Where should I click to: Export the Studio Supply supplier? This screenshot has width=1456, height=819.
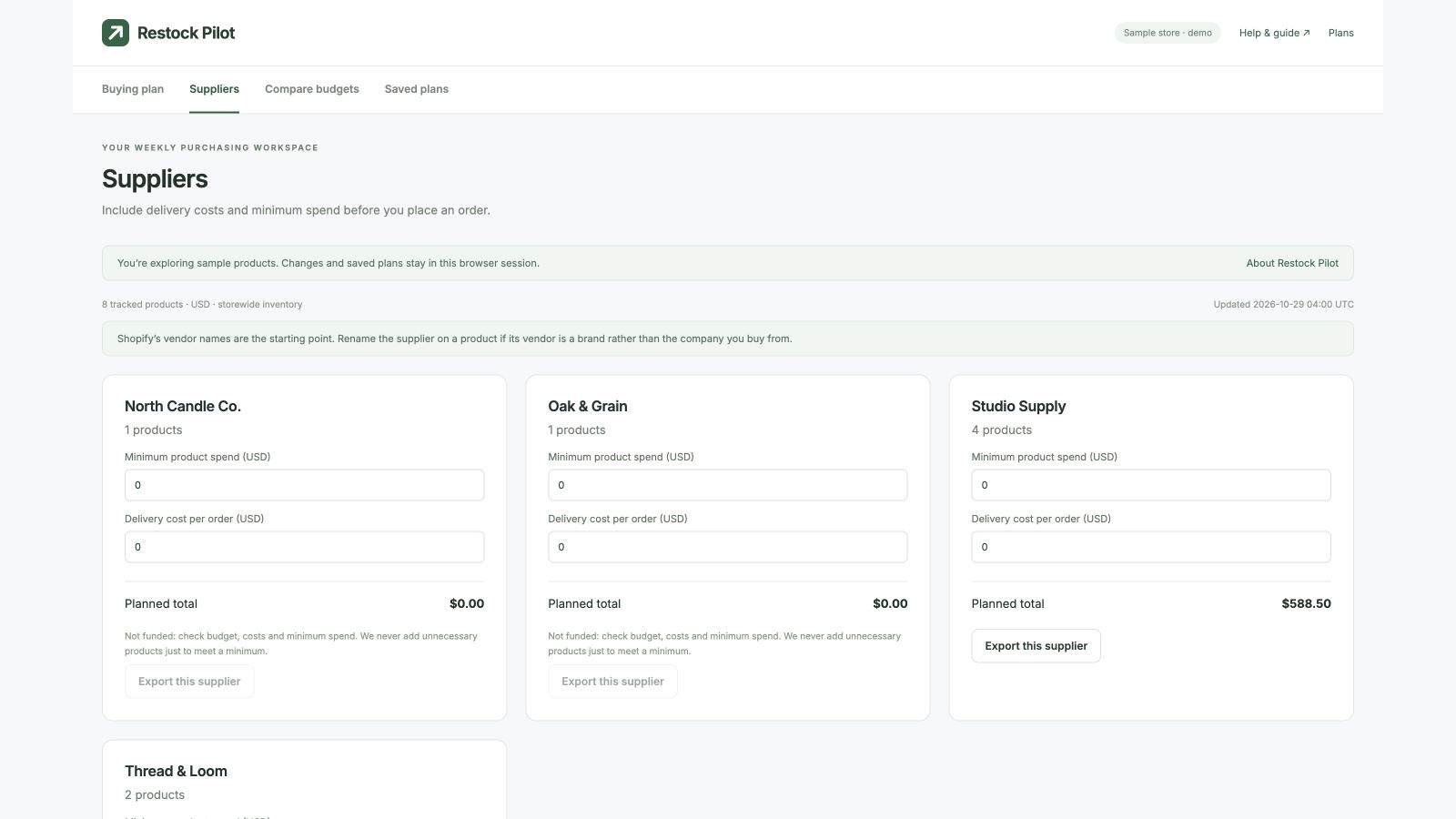point(1036,646)
